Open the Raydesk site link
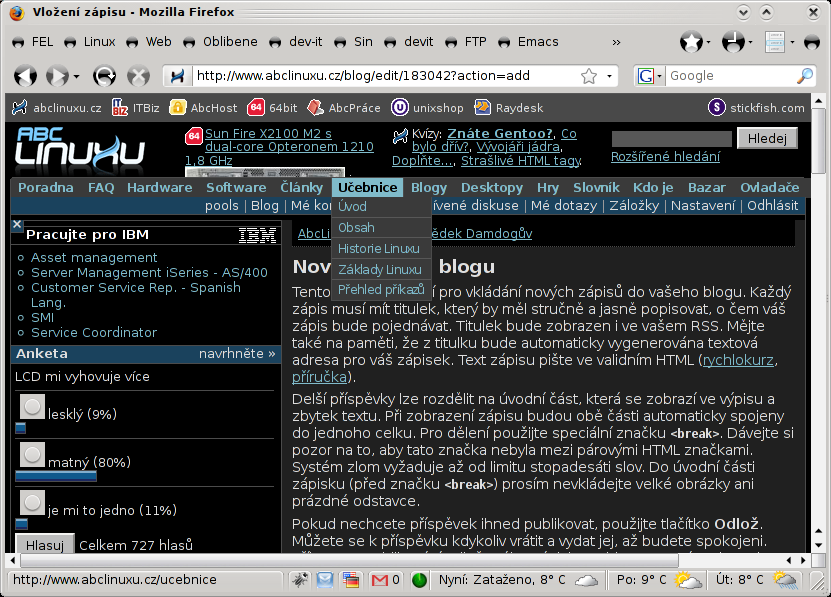This screenshot has width=831, height=597. coord(509,108)
